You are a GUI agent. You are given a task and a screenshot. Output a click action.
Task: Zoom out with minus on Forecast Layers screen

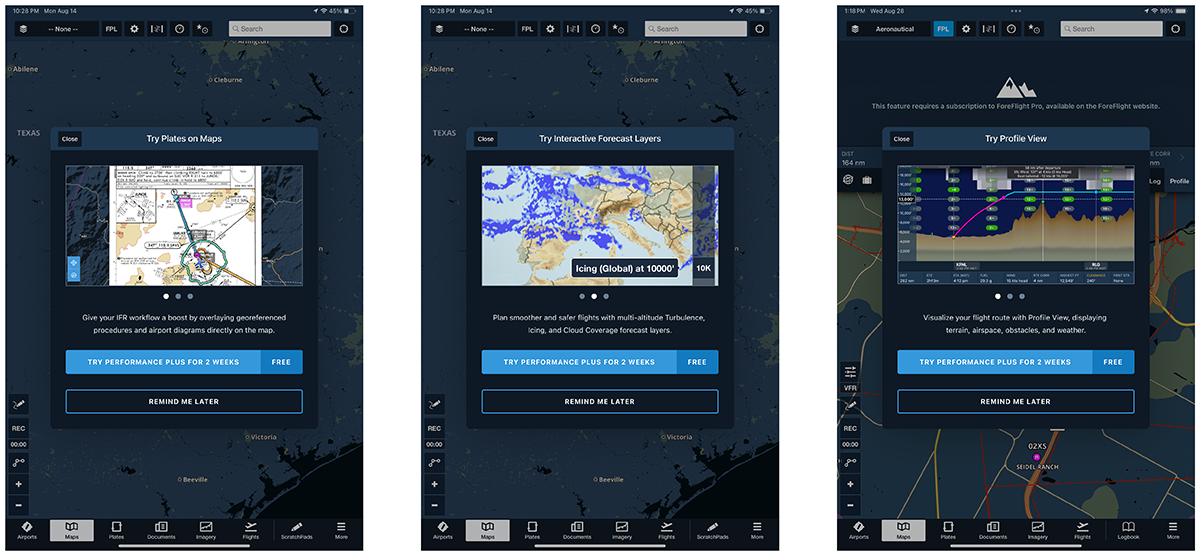(x=435, y=505)
